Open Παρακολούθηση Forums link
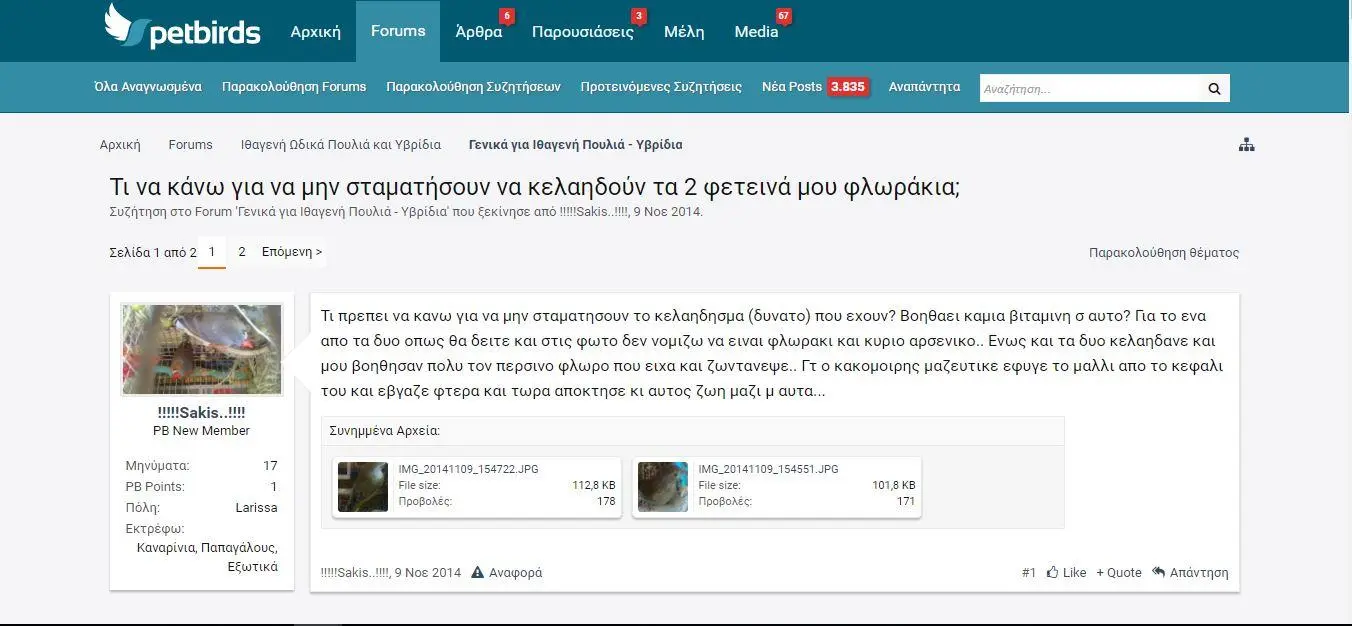This screenshot has width=1352, height=626. coord(294,87)
